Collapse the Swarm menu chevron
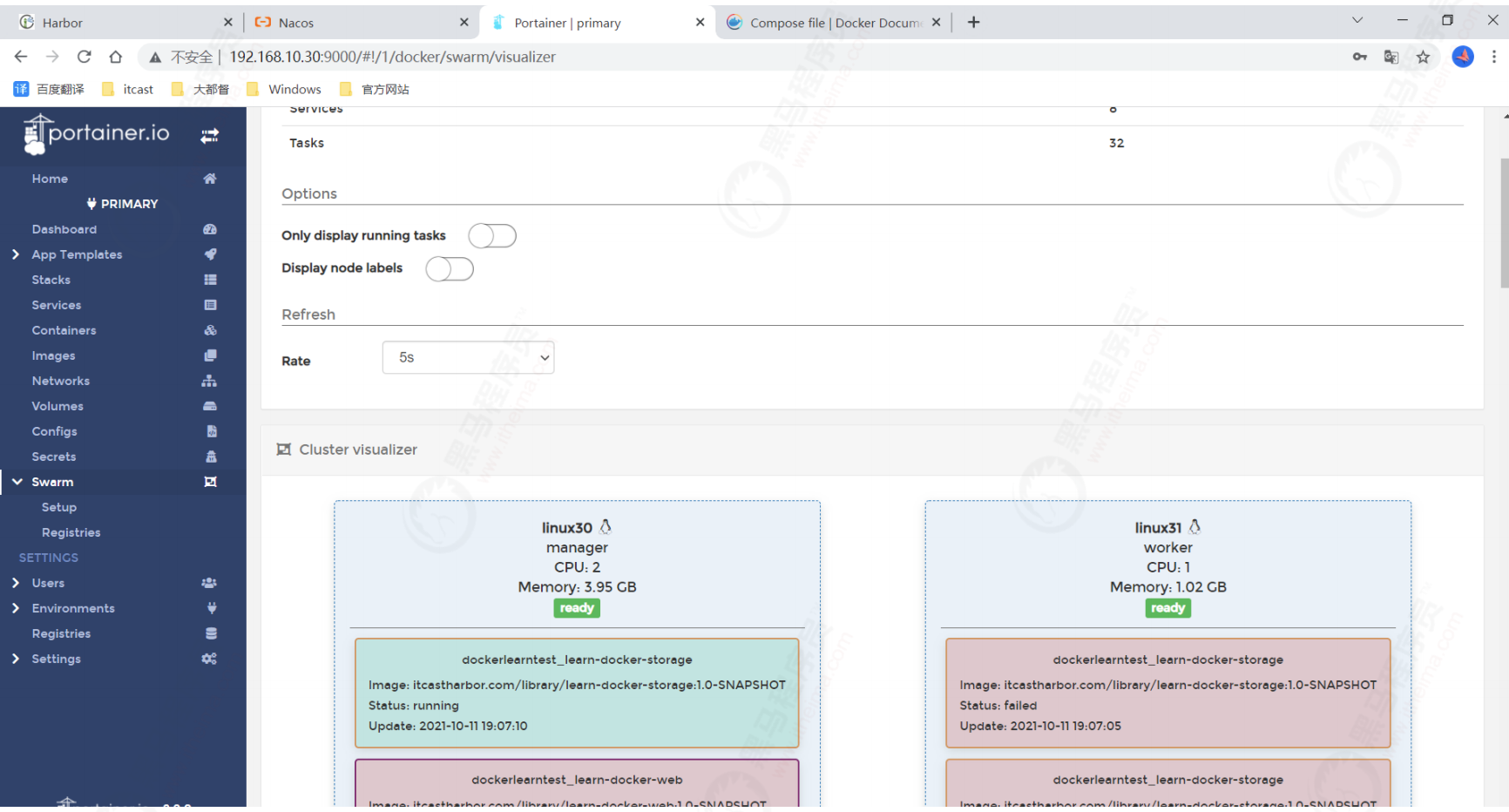 (x=17, y=482)
